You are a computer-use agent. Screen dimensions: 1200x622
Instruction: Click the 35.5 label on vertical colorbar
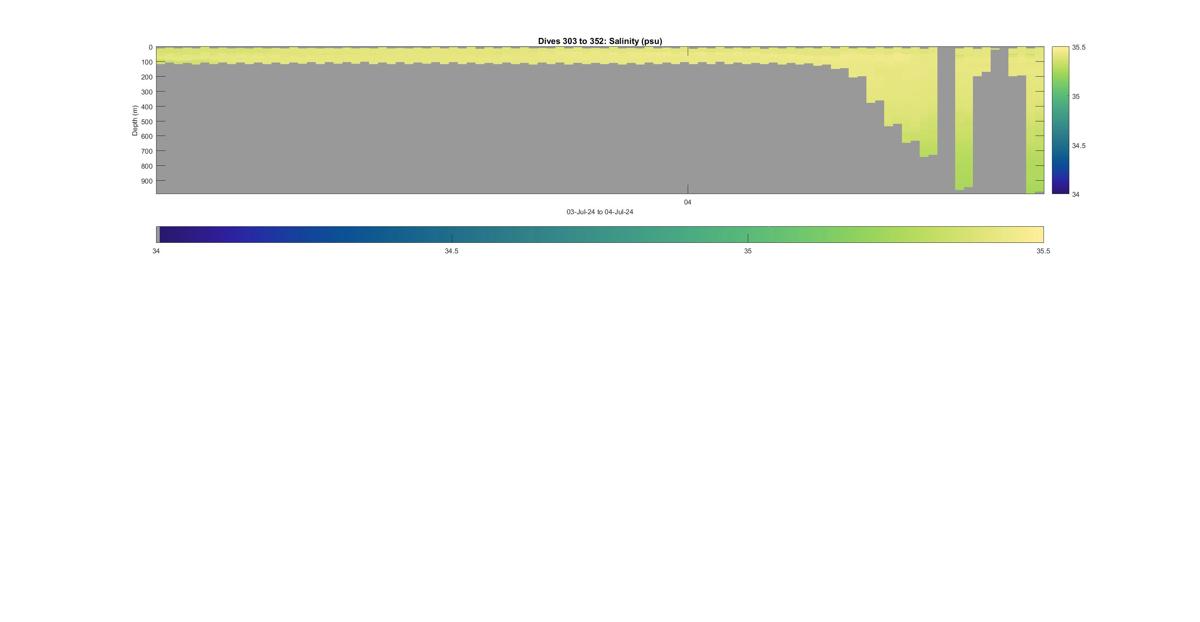pyautogui.click(x=1079, y=47)
